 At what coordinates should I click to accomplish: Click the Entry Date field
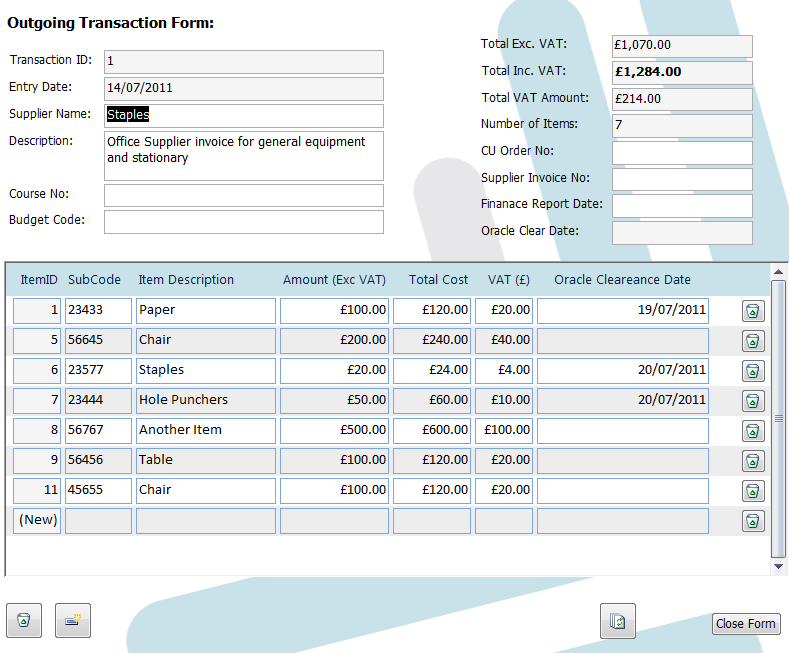coord(244,88)
